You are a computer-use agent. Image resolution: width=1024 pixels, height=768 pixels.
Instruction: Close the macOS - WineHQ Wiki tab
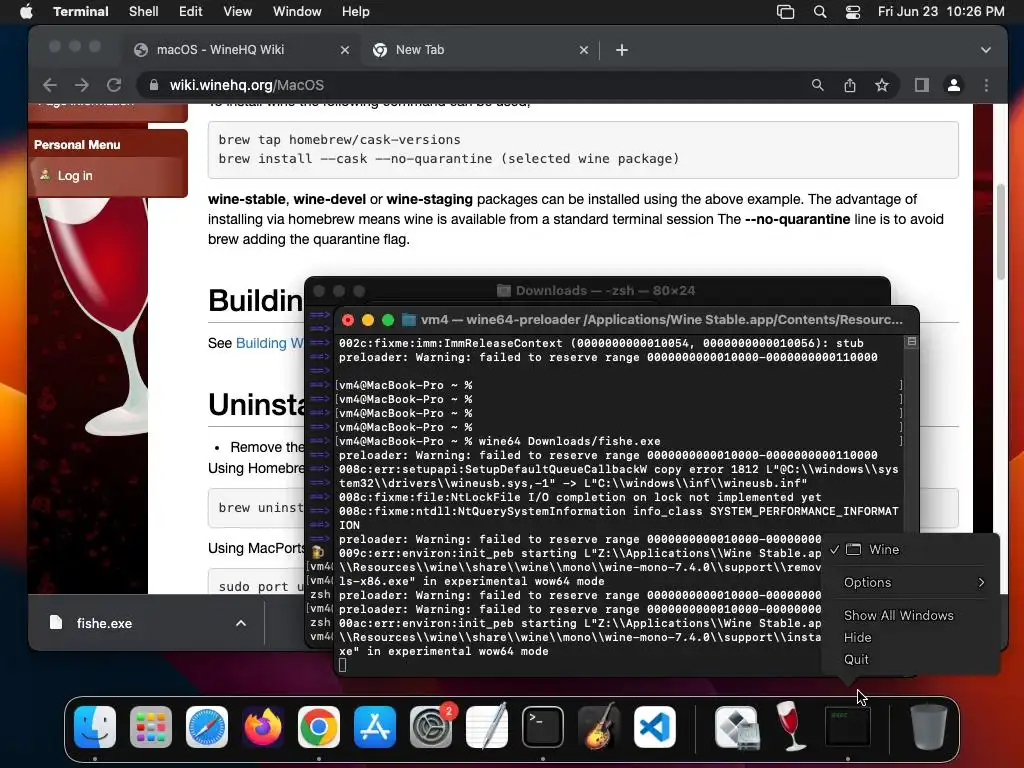345,50
